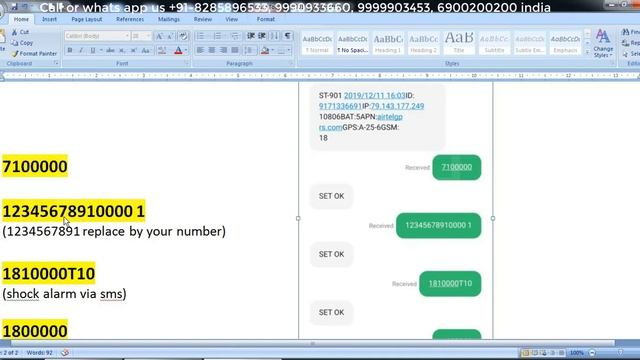Open the font color dropdown arrow

click(186, 51)
